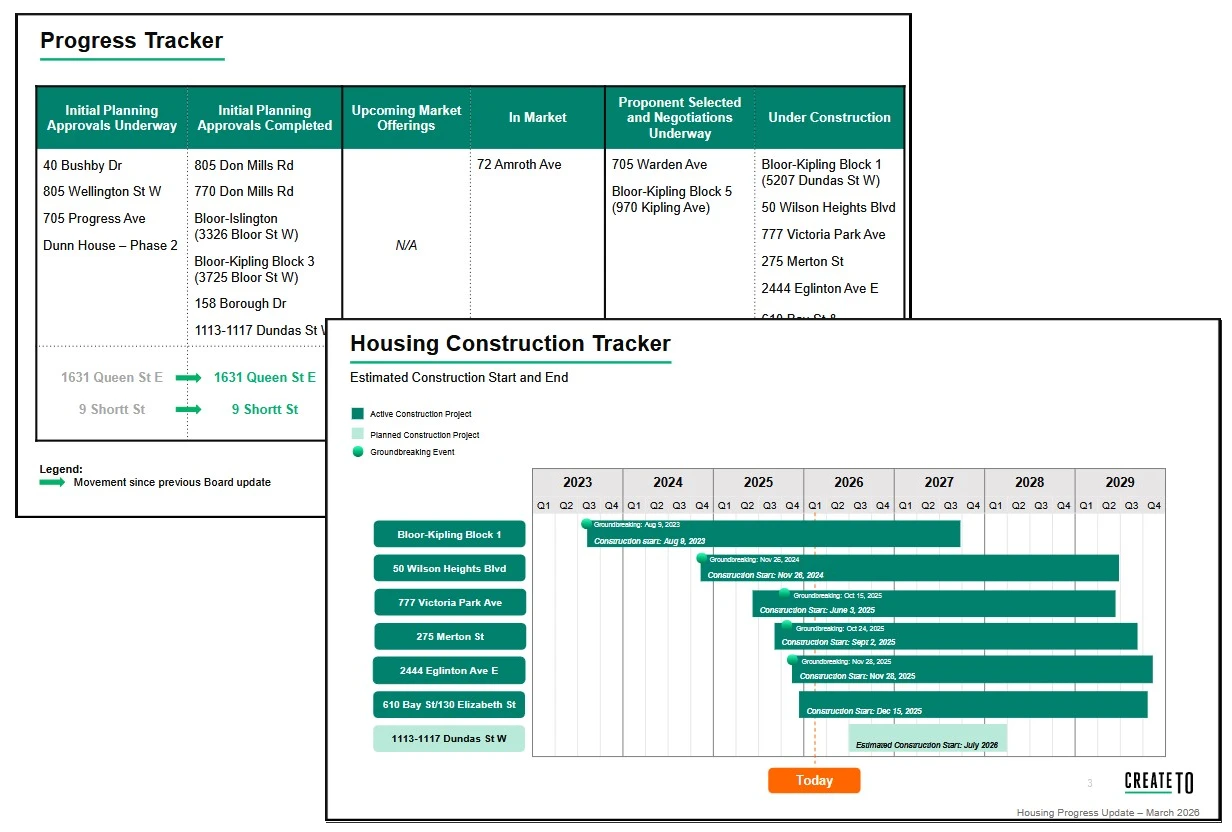1232x832 pixels.
Task: Select the 777 Victoria Park Ave project label
Action: [x=450, y=602]
